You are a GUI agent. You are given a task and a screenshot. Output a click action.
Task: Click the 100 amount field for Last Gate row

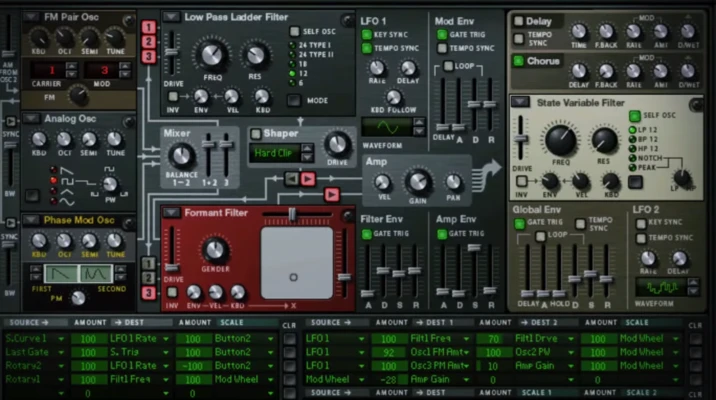coord(88,353)
